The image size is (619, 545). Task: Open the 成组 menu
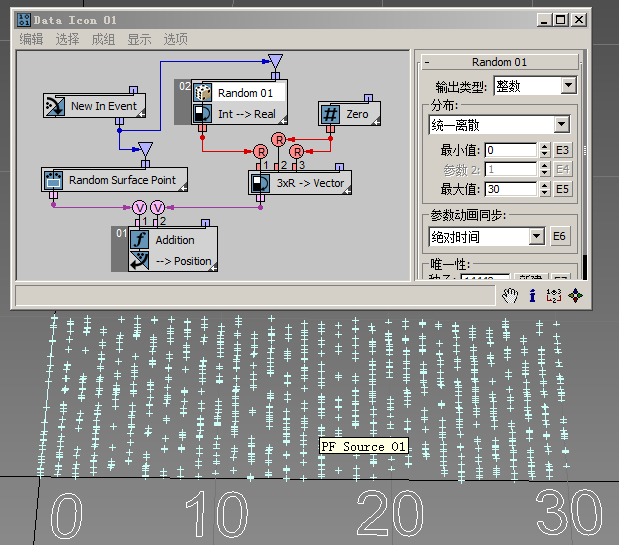tap(103, 39)
